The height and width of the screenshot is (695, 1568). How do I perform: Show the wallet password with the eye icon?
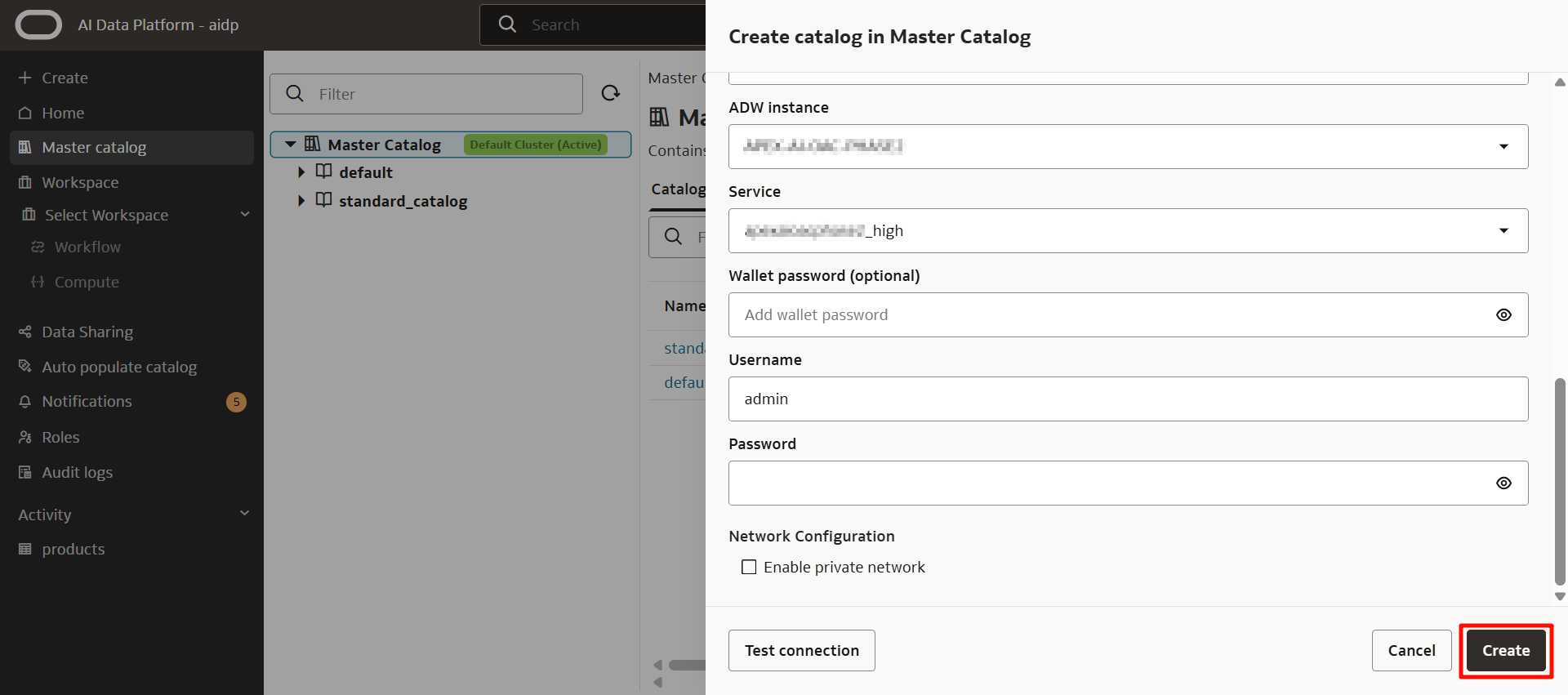(x=1503, y=315)
